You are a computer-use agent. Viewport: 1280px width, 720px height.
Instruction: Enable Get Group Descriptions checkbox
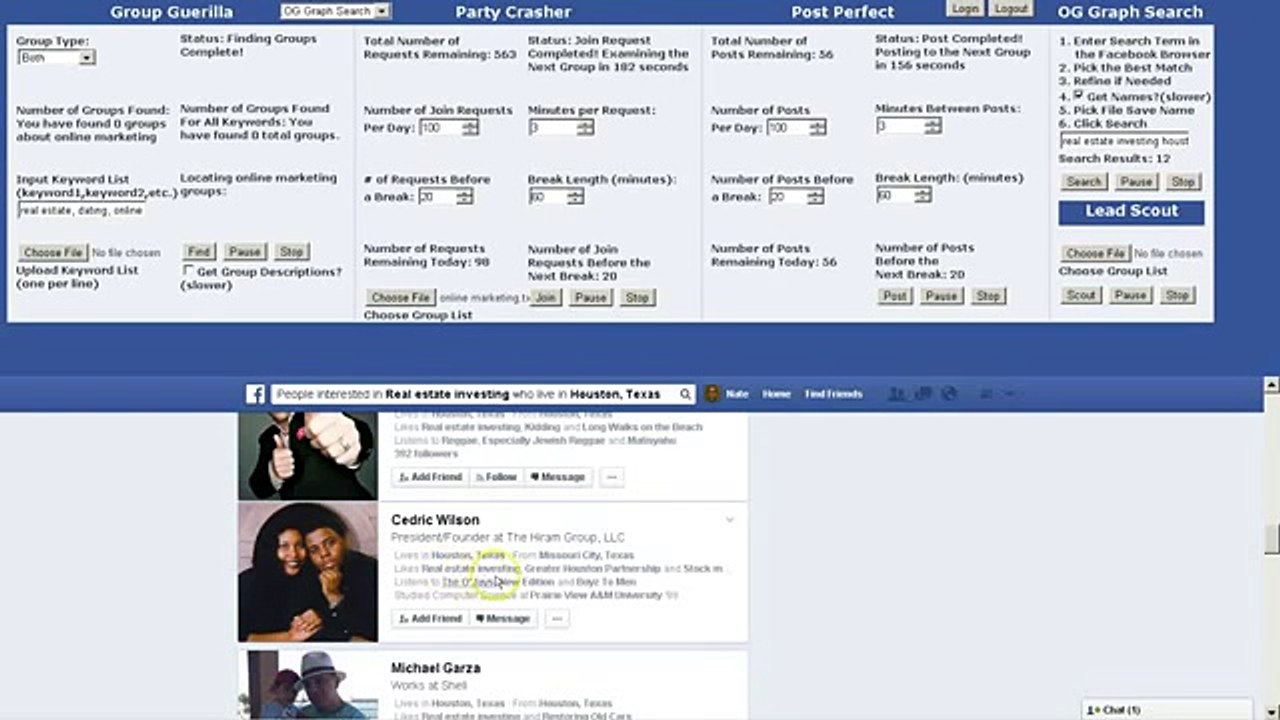click(x=188, y=271)
